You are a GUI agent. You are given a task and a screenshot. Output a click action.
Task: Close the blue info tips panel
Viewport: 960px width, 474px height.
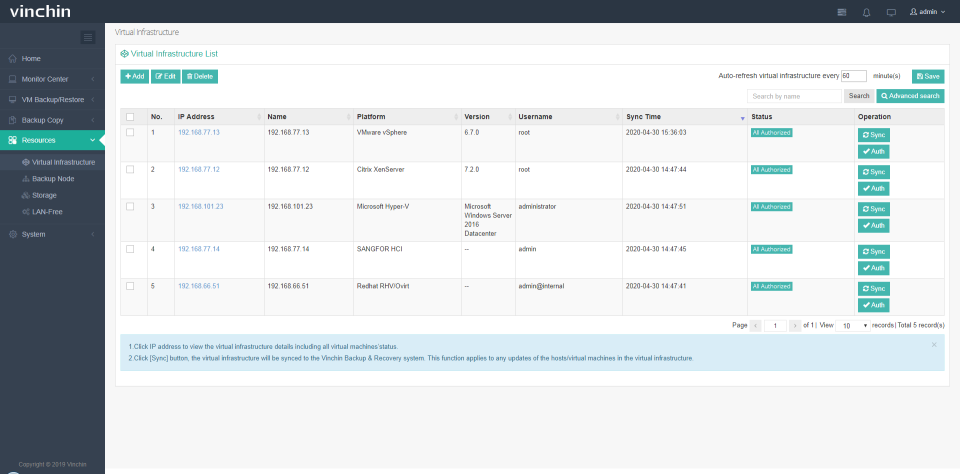tap(934, 345)
